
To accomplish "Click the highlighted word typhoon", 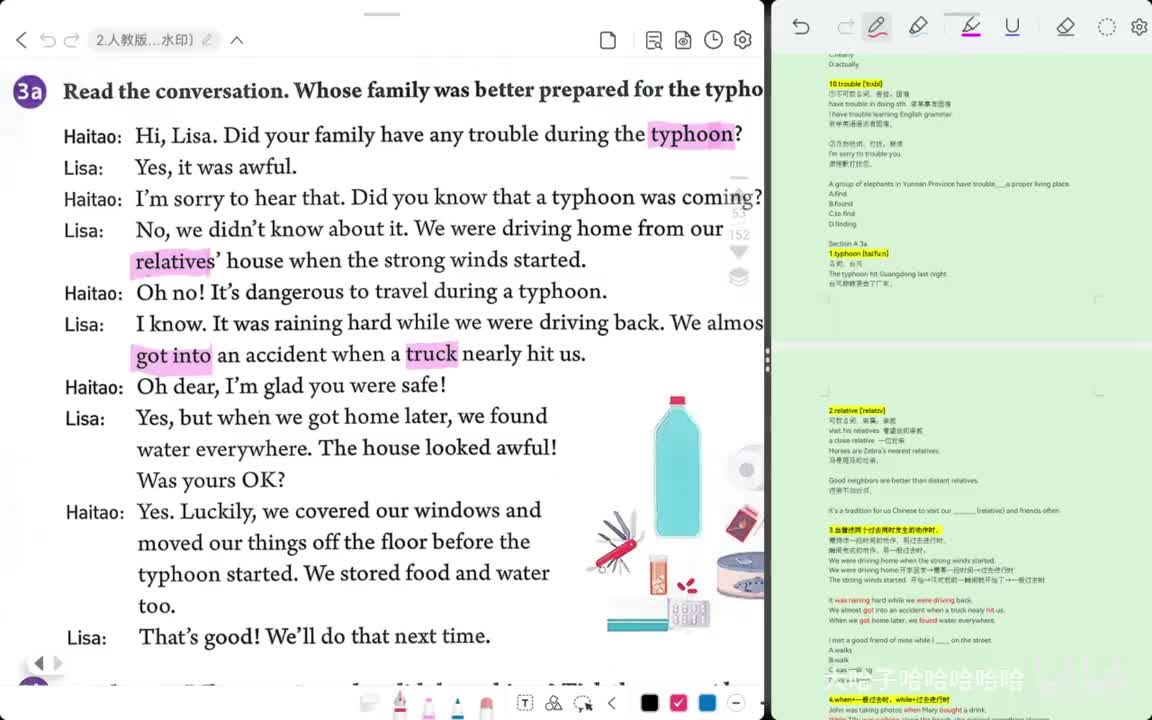I will coord(692,135).
